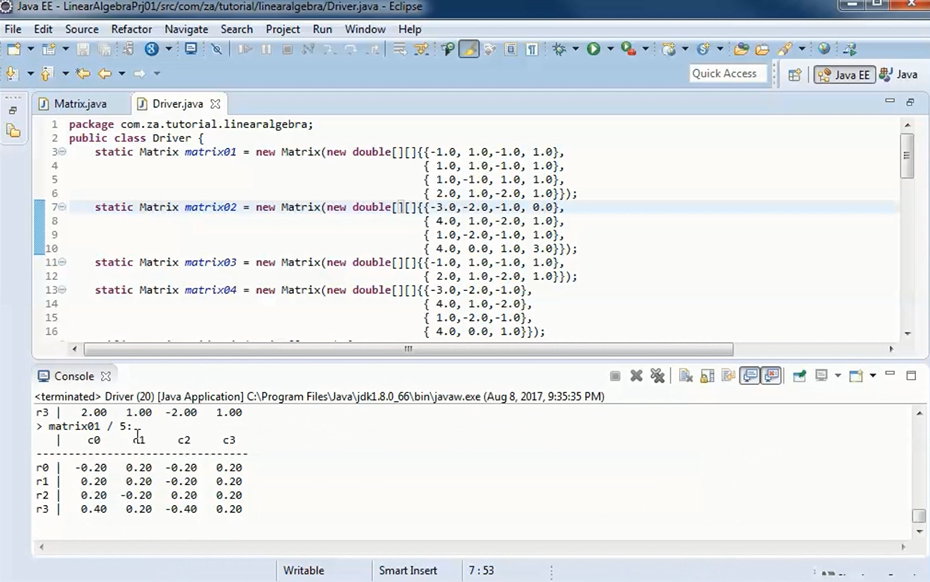Click the Save toolbar icon
This screenshot has height=582, width=930.
(x=85, y=49)
